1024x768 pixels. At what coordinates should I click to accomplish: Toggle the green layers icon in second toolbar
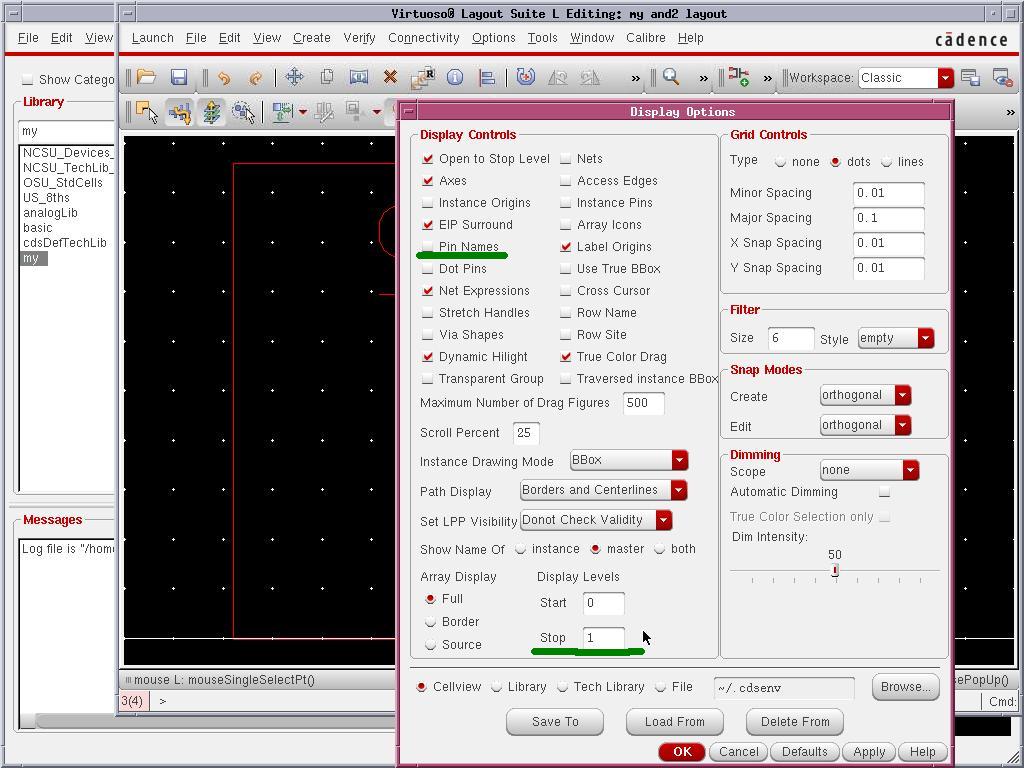[x=211, y=112]
